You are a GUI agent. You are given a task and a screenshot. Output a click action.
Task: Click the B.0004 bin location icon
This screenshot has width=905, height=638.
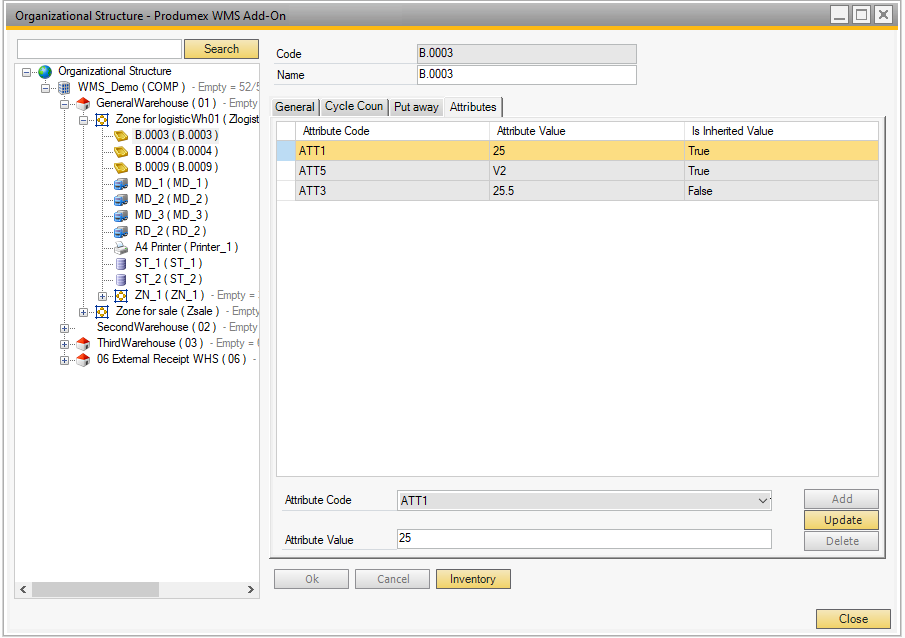(x=121, y=151)
